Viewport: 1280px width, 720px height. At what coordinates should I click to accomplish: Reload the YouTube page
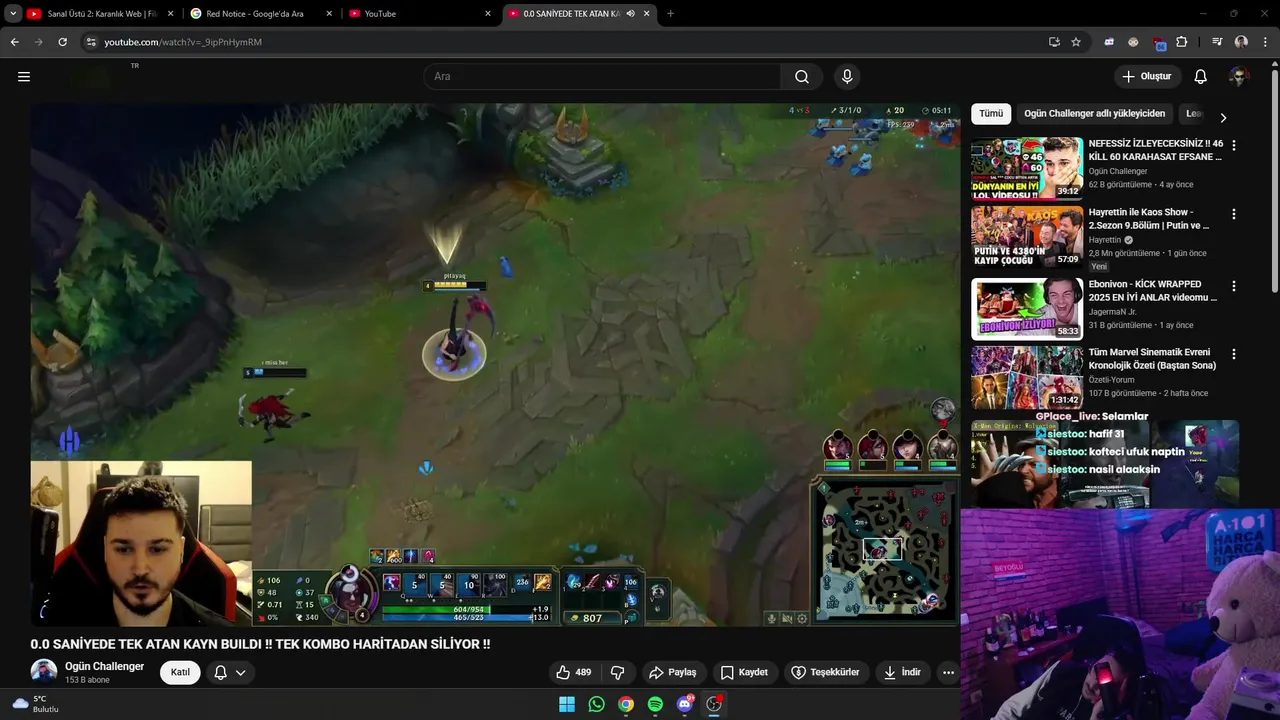pyautogui.click(x=62, y=42)
